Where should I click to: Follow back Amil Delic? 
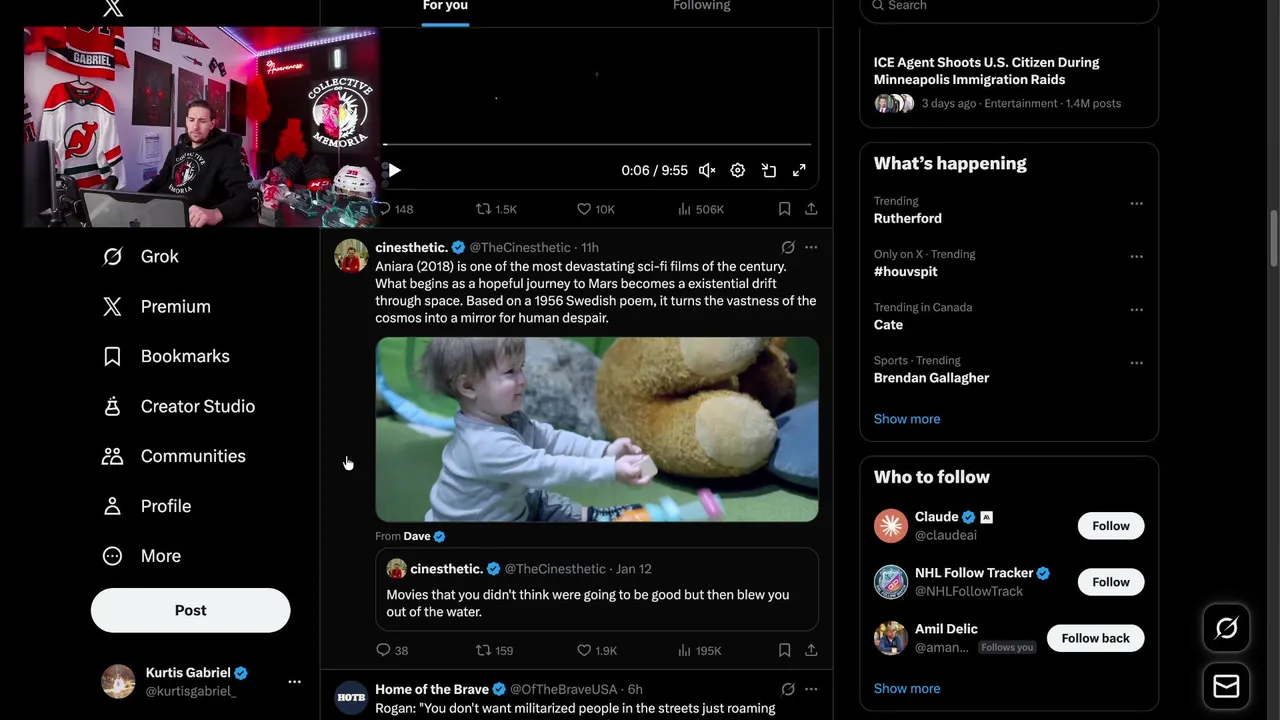1095,638
